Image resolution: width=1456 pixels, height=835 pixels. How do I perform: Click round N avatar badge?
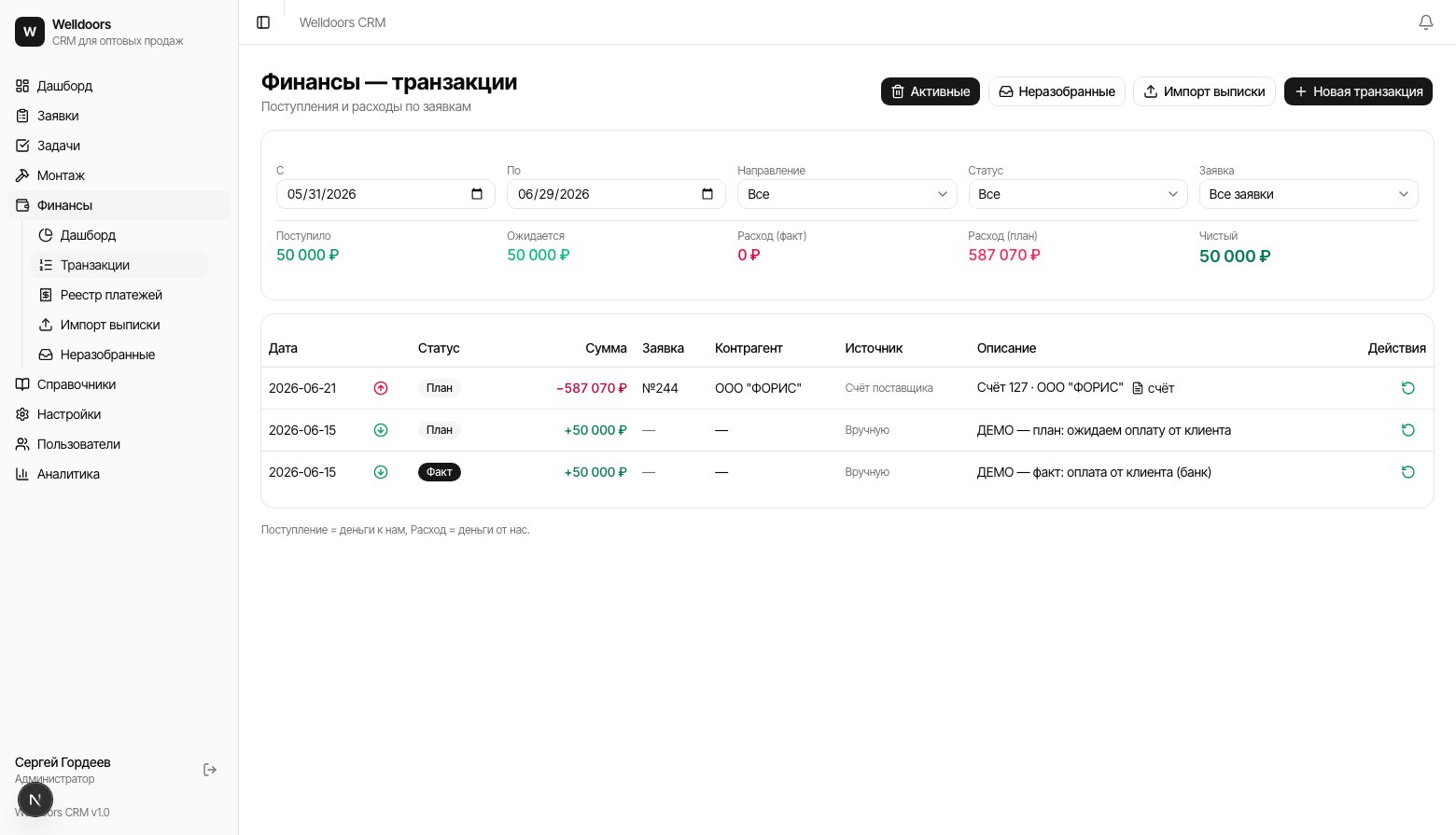(35, 800)
